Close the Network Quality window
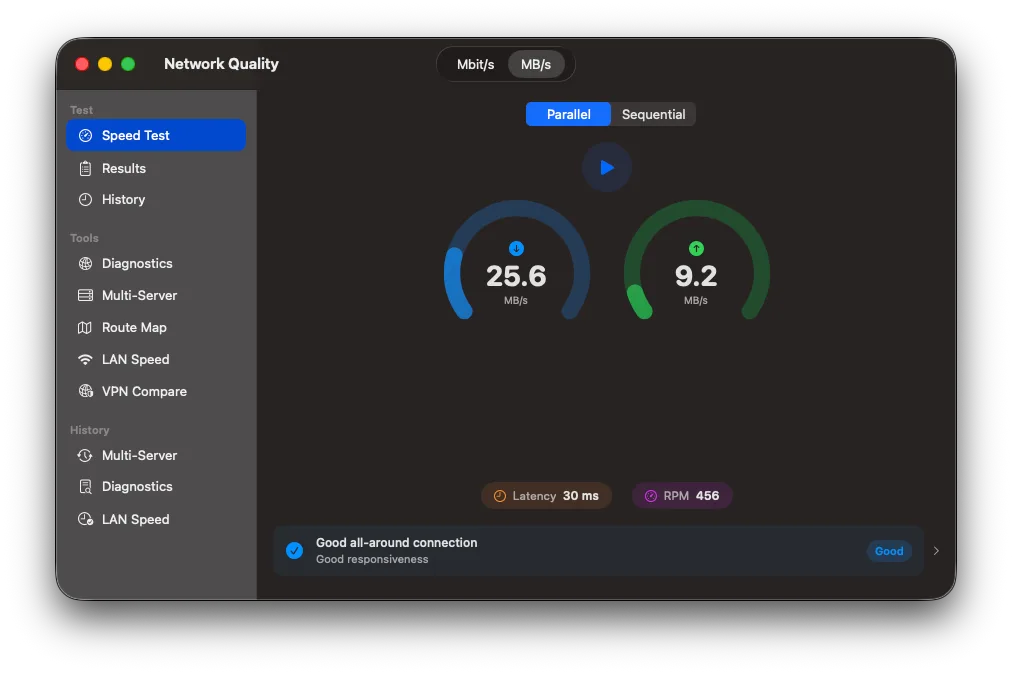1012x674 pixels. [x=82, y=64]
